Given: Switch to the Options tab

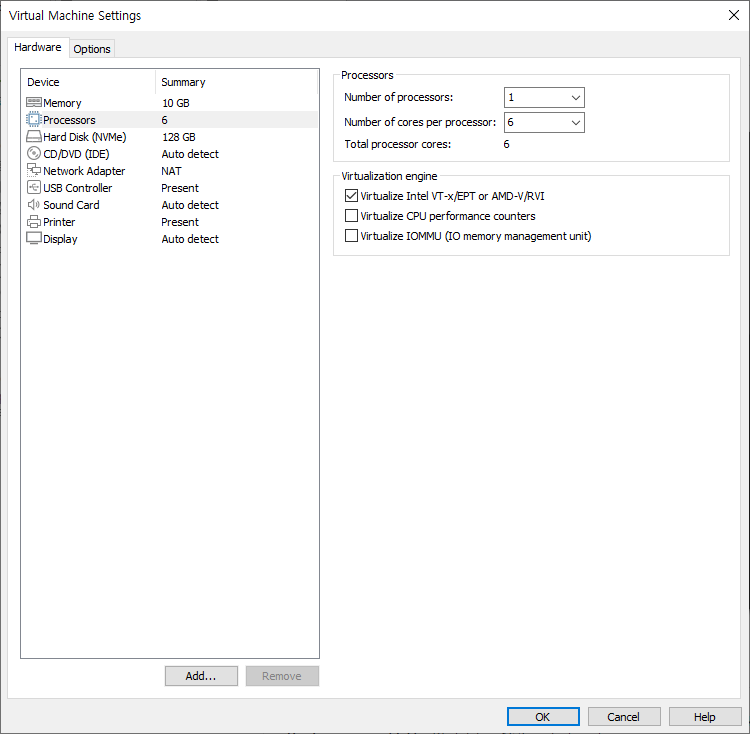Looking at the screenshot, I should [92, 49].
